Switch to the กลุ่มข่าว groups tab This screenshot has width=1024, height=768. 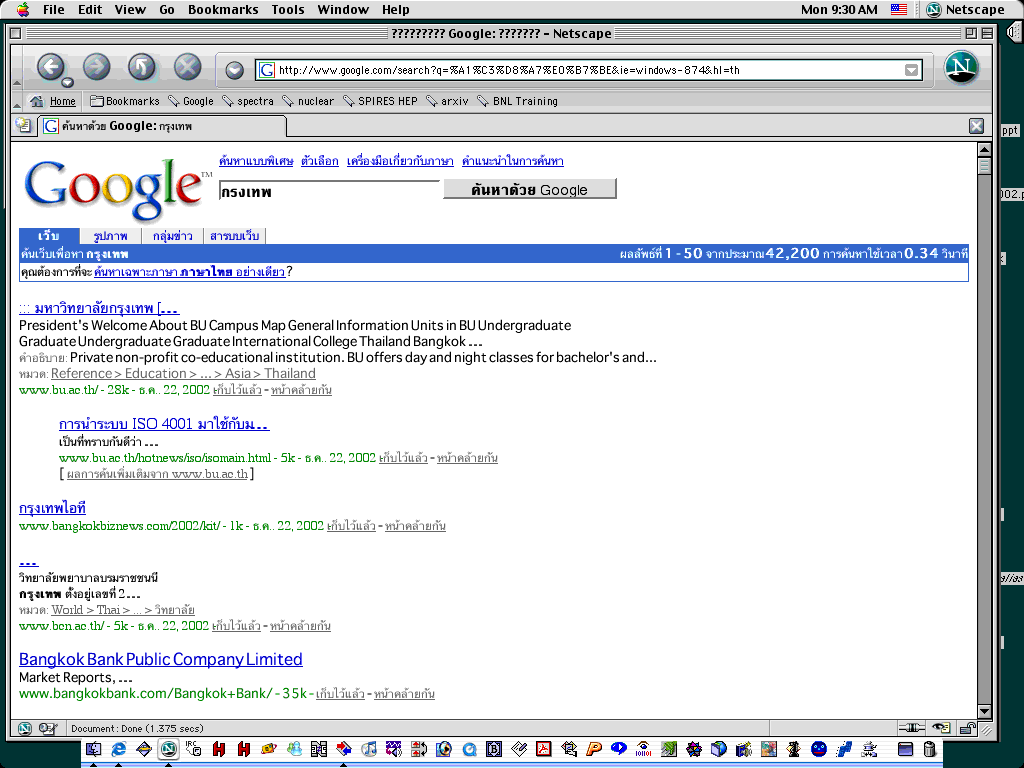(x=172, y=236)
